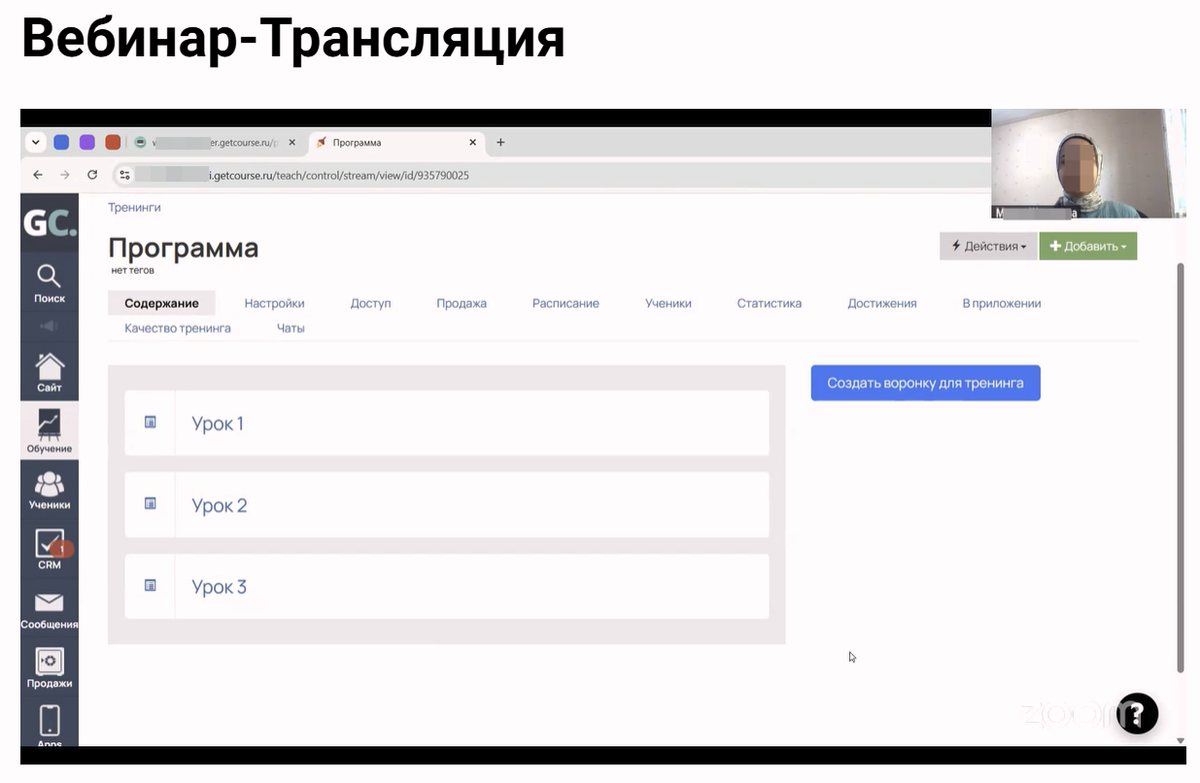This screenshot has width=1200, height=783.
Task: Open Поиск in the sidebar
Action: click(49, 283)
